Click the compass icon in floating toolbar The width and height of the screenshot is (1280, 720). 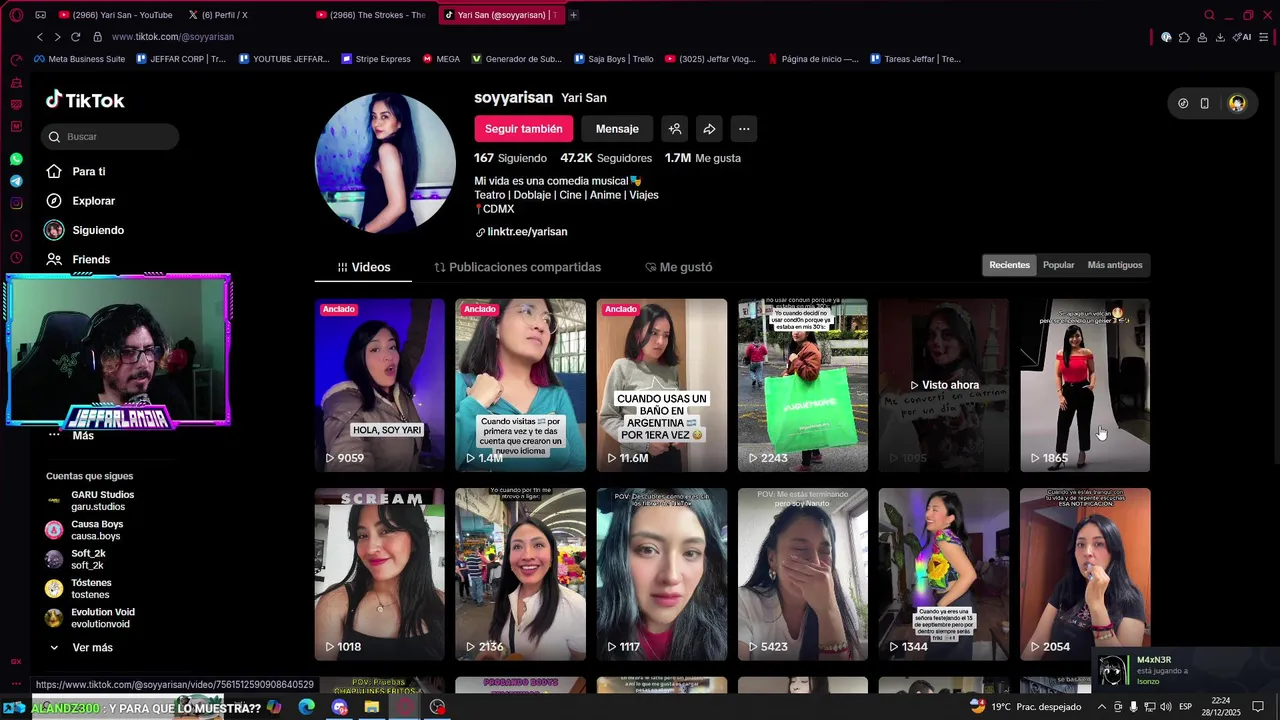(1183, 103)
